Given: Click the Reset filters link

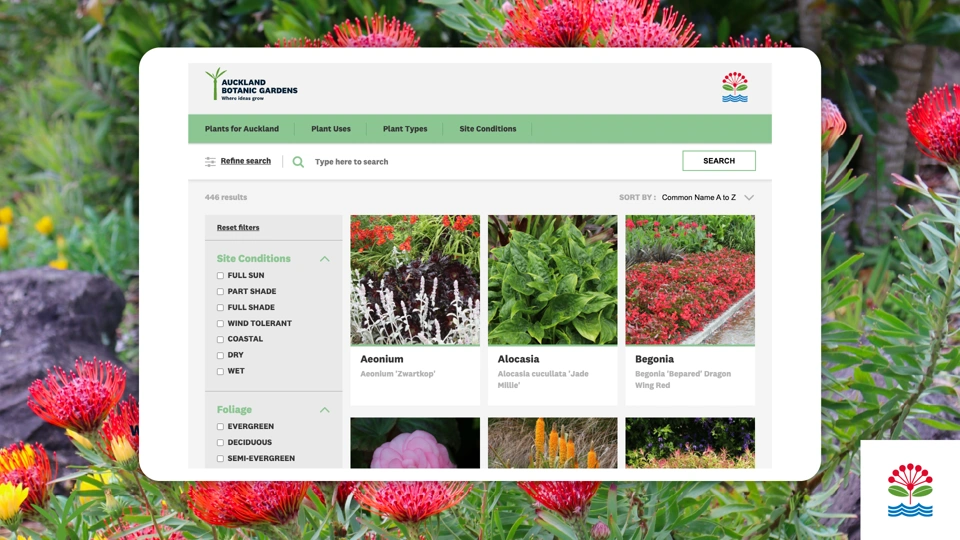Looking at the screenshot, I should (x=238, y=228).
